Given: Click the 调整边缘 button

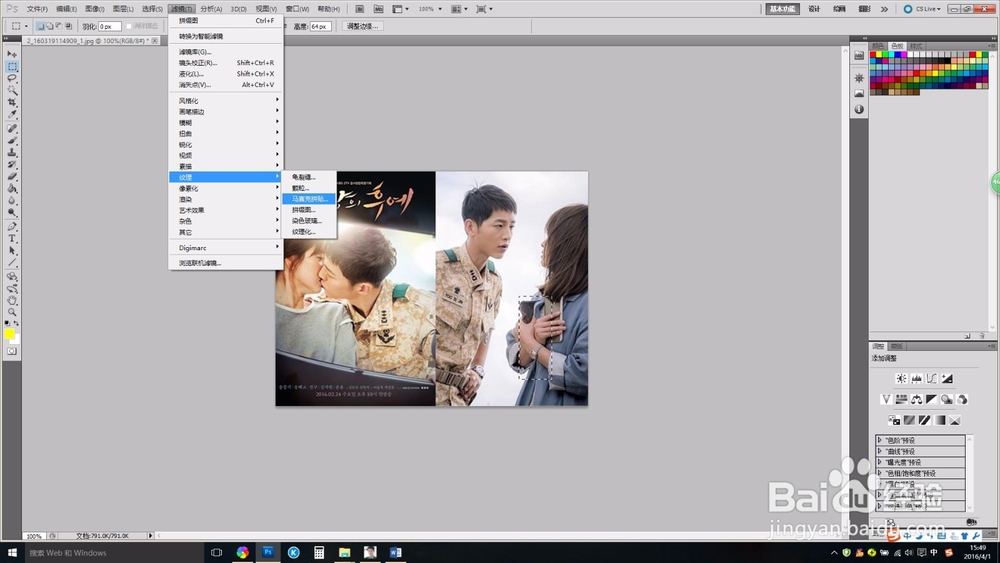Looking at the screenshot, I should click(362, 26).
